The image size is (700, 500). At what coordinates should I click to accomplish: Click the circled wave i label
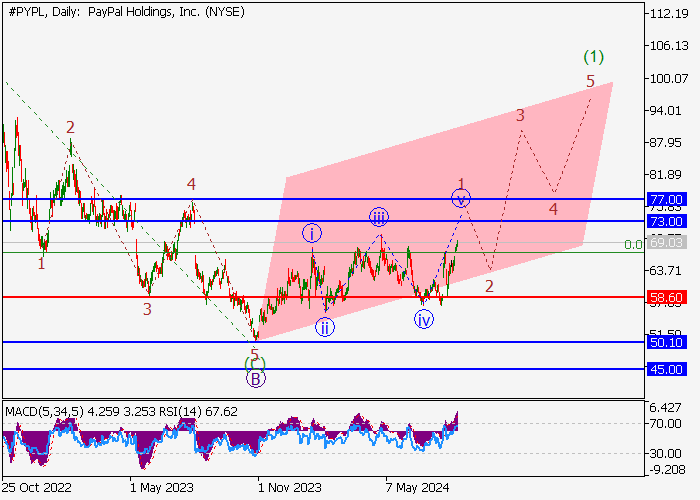pyautogui.click(x=312, y=233)
